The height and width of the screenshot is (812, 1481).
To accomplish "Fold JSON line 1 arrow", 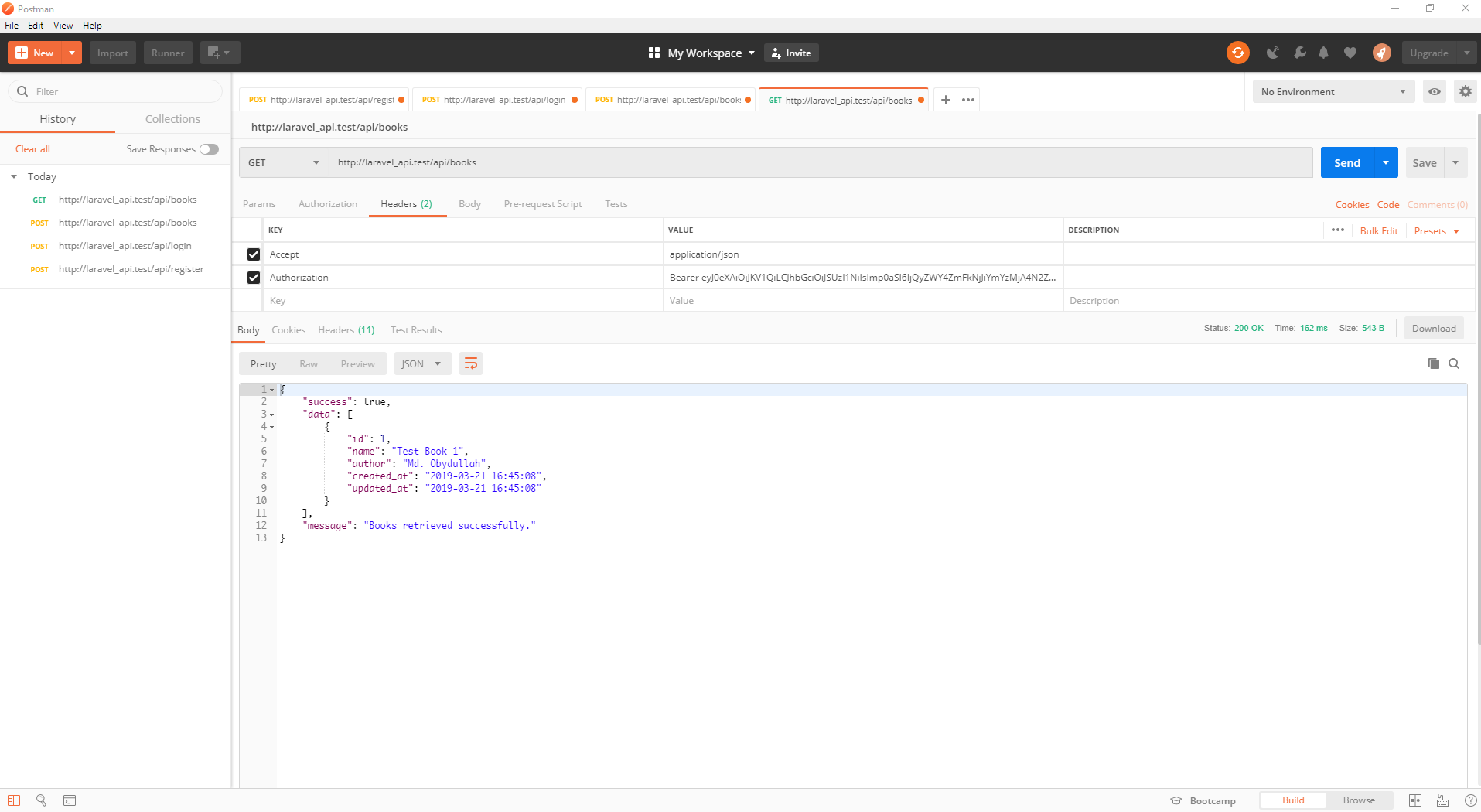I will tap(272, 390).
